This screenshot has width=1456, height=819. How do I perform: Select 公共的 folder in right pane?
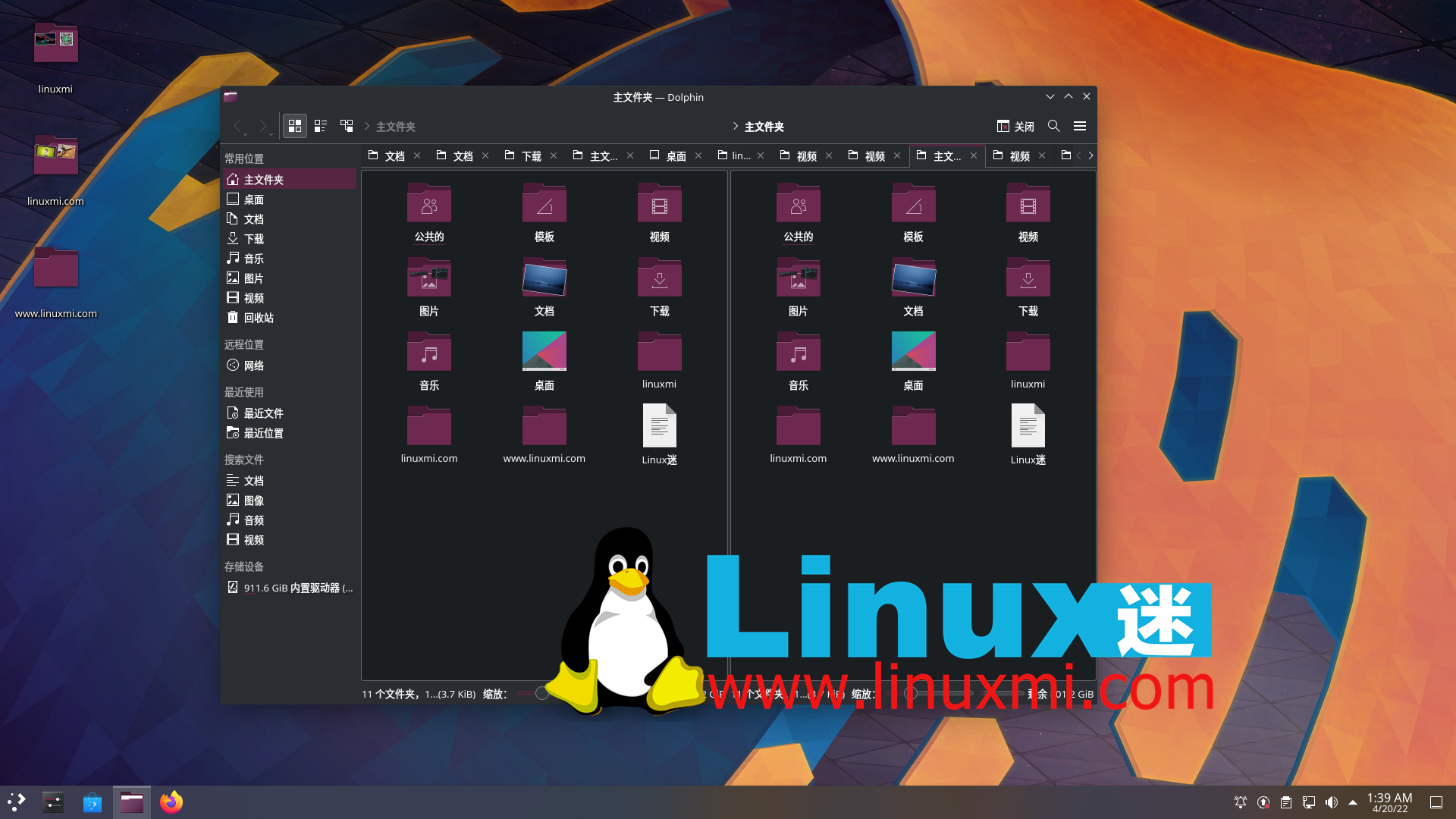click(x=799, y=212)
